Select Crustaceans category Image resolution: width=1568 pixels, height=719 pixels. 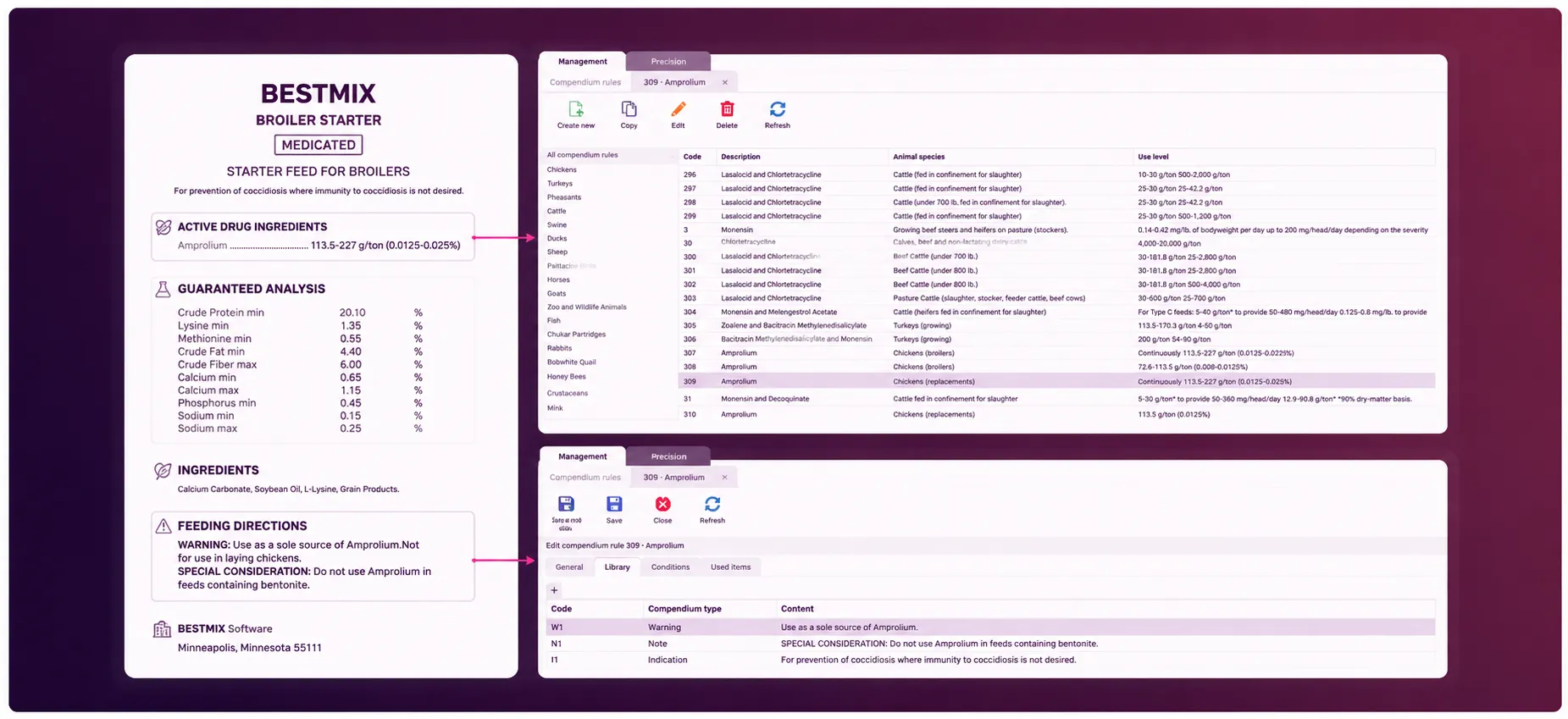pos(567,393)
